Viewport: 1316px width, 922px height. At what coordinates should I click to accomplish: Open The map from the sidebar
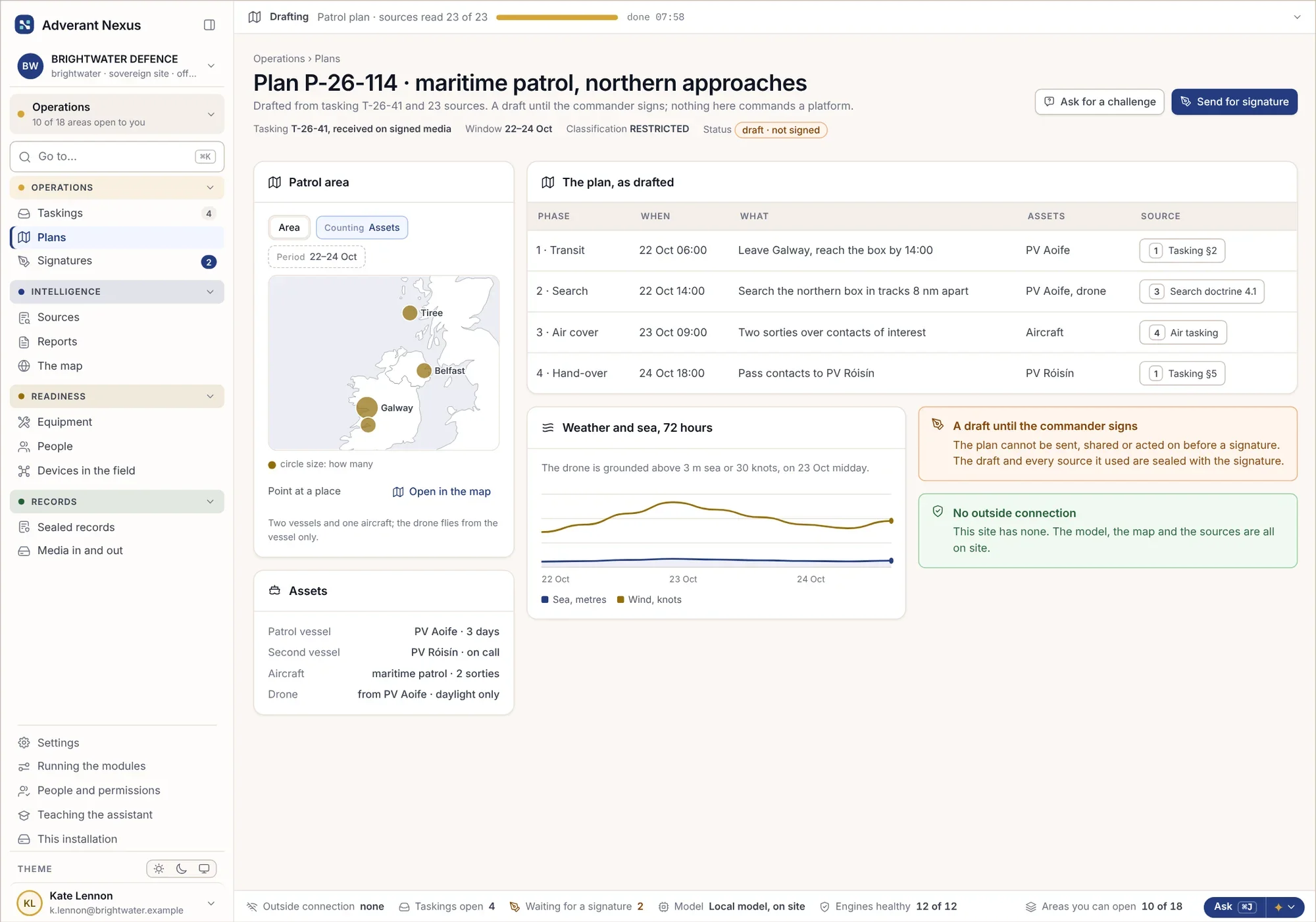point(116,366)
